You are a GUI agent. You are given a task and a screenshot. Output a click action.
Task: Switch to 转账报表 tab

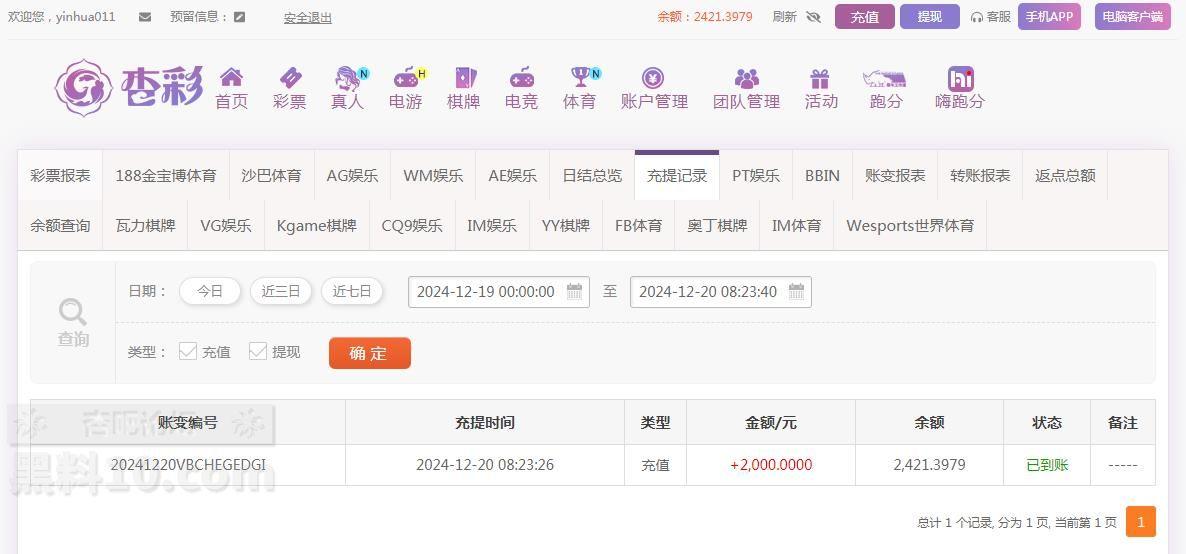click(980, 176)
